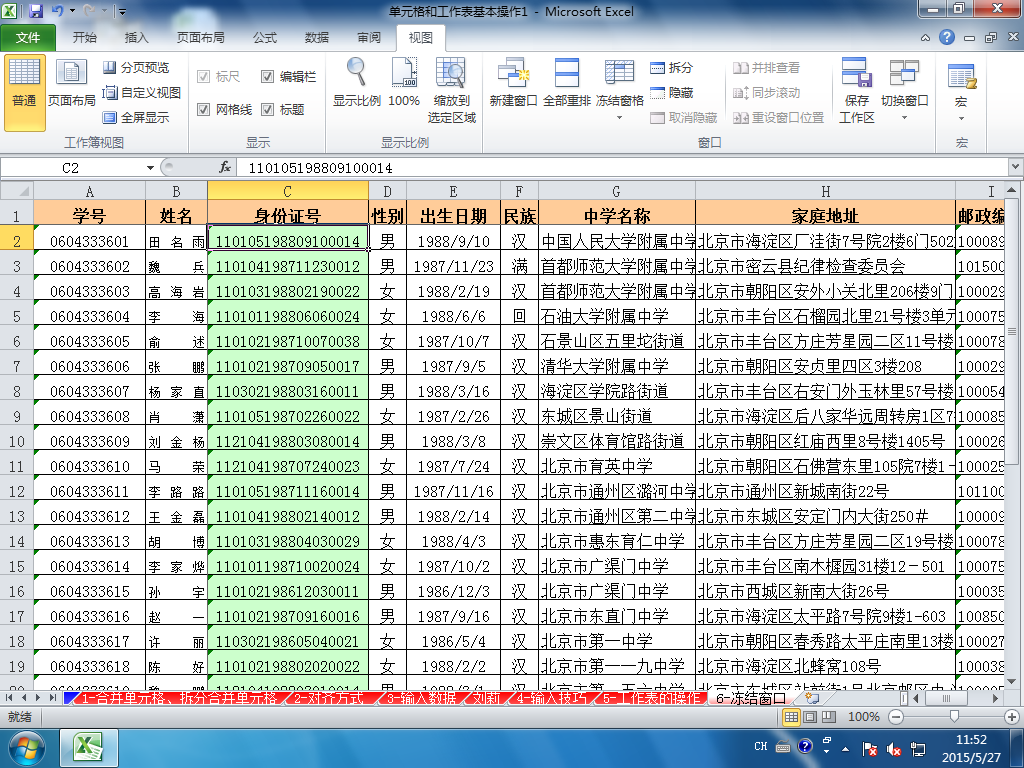Switch to the Page Layout (页面布局) ribbon tab
This screenshot has width=1024, height=768.
pyautogui.click(x=200, y=38)
